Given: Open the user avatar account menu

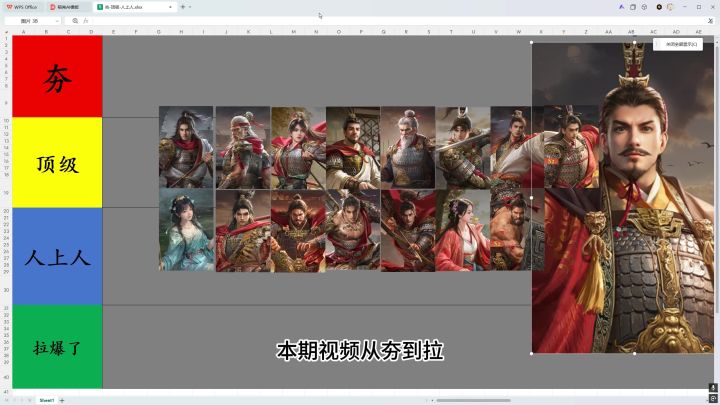Looking at the screenshot, I should click(670, 7).
